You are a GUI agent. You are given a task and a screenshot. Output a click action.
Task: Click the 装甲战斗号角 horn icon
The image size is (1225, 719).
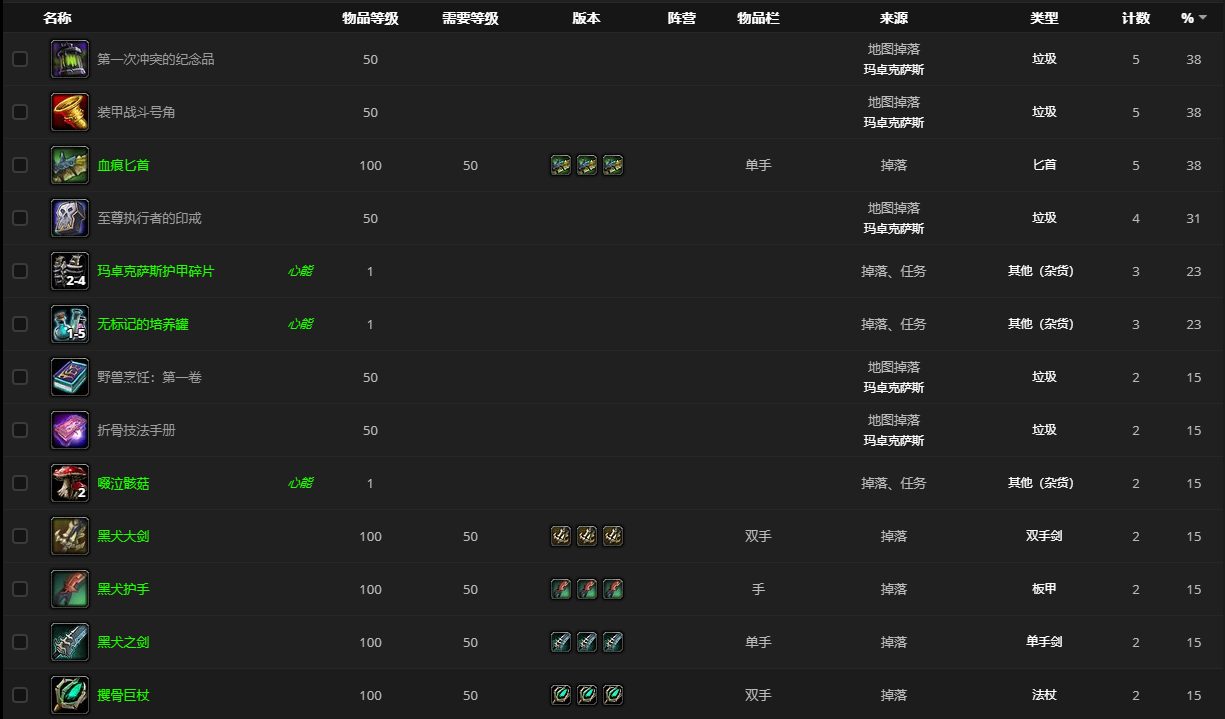70,112
